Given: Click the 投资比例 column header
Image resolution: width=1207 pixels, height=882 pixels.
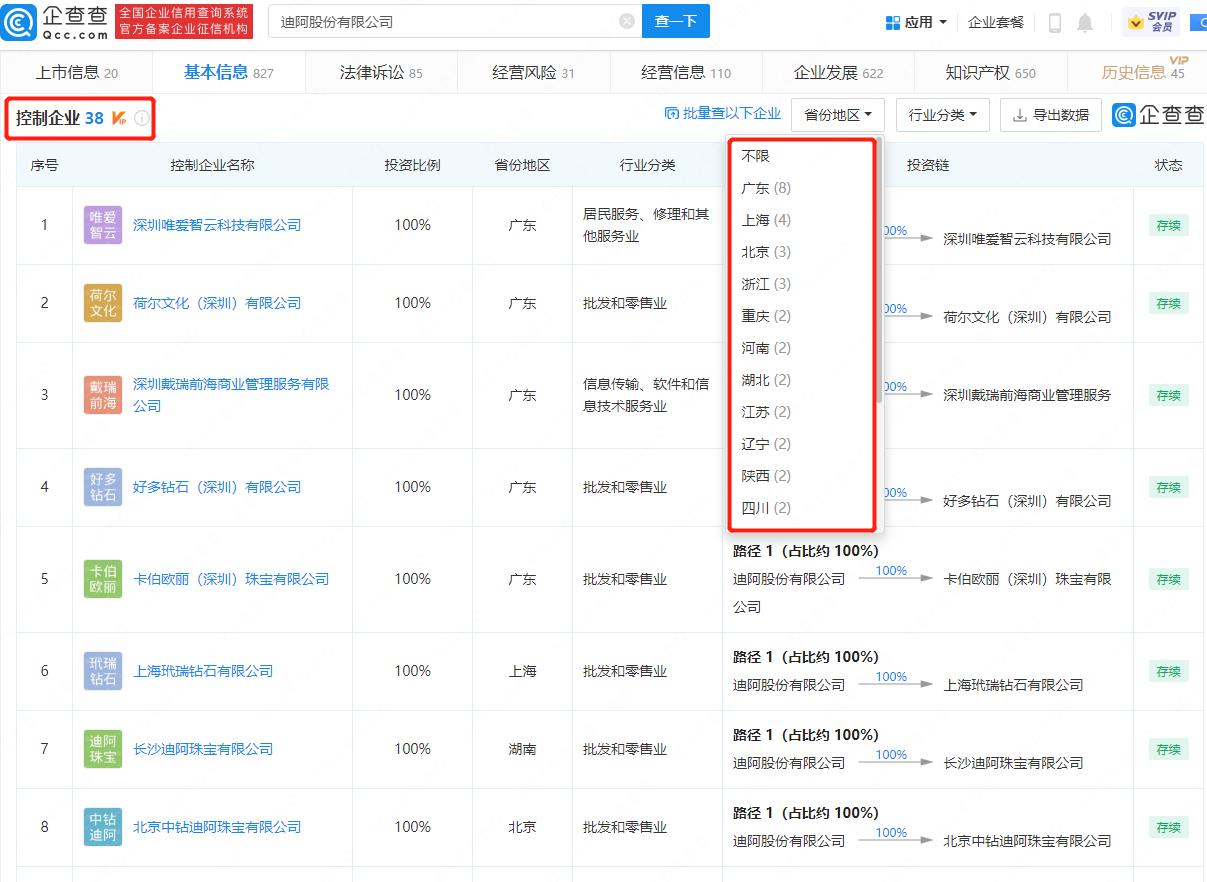Looking at the screenshot, I should pos(412,165).
